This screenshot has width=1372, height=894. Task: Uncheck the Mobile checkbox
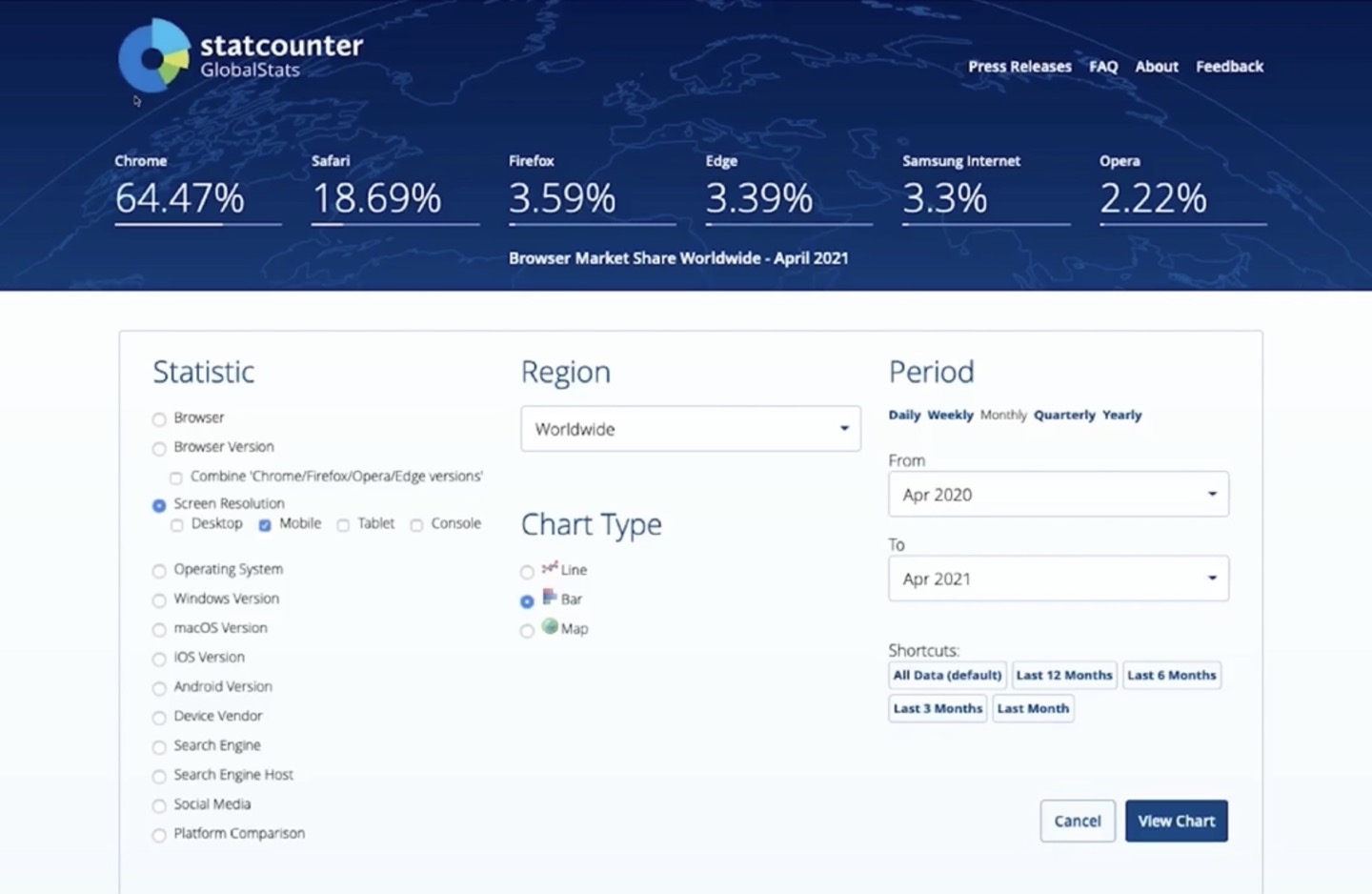click(265, 525)
